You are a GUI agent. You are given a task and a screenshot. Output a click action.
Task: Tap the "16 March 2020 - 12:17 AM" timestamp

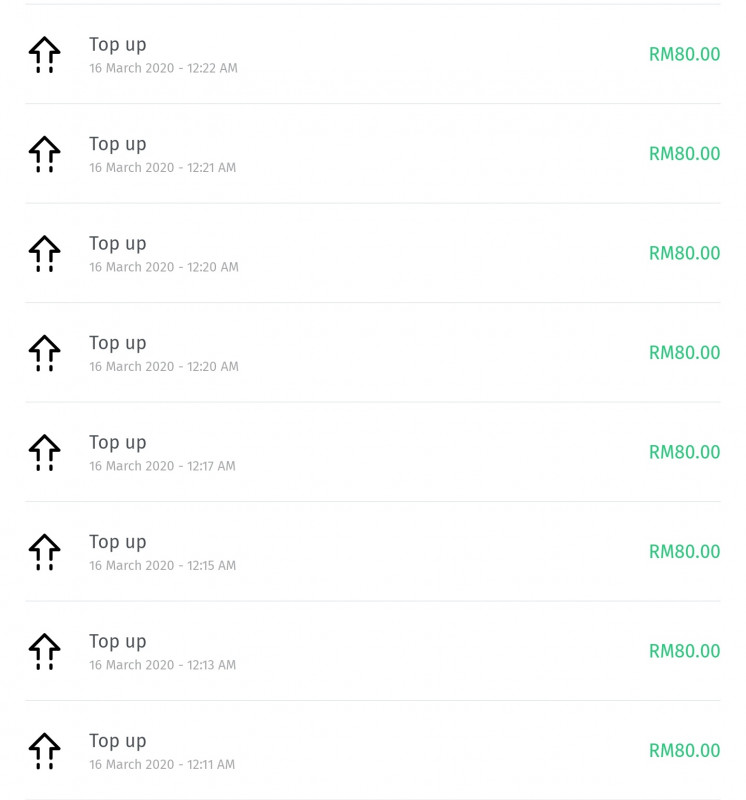point(162,466)
